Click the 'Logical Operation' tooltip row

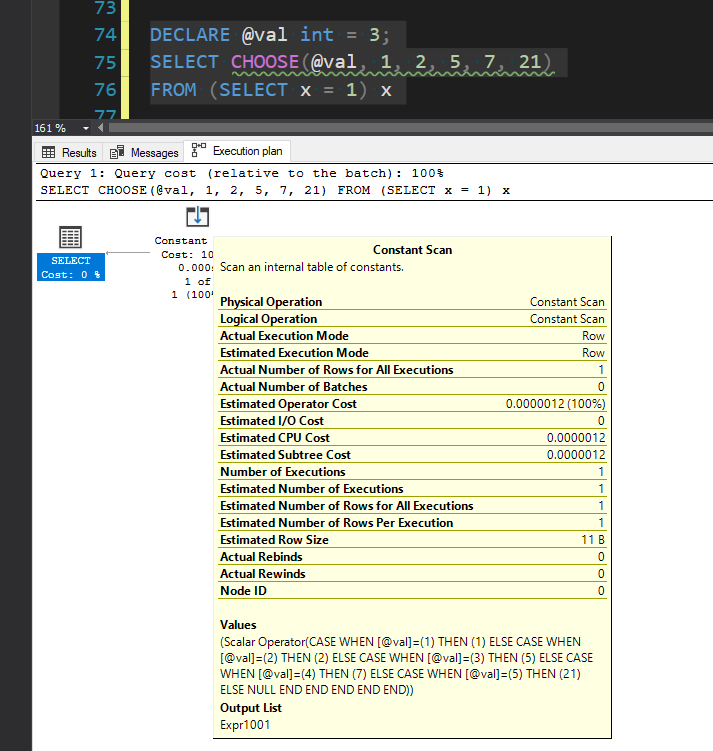coord(412,319)
